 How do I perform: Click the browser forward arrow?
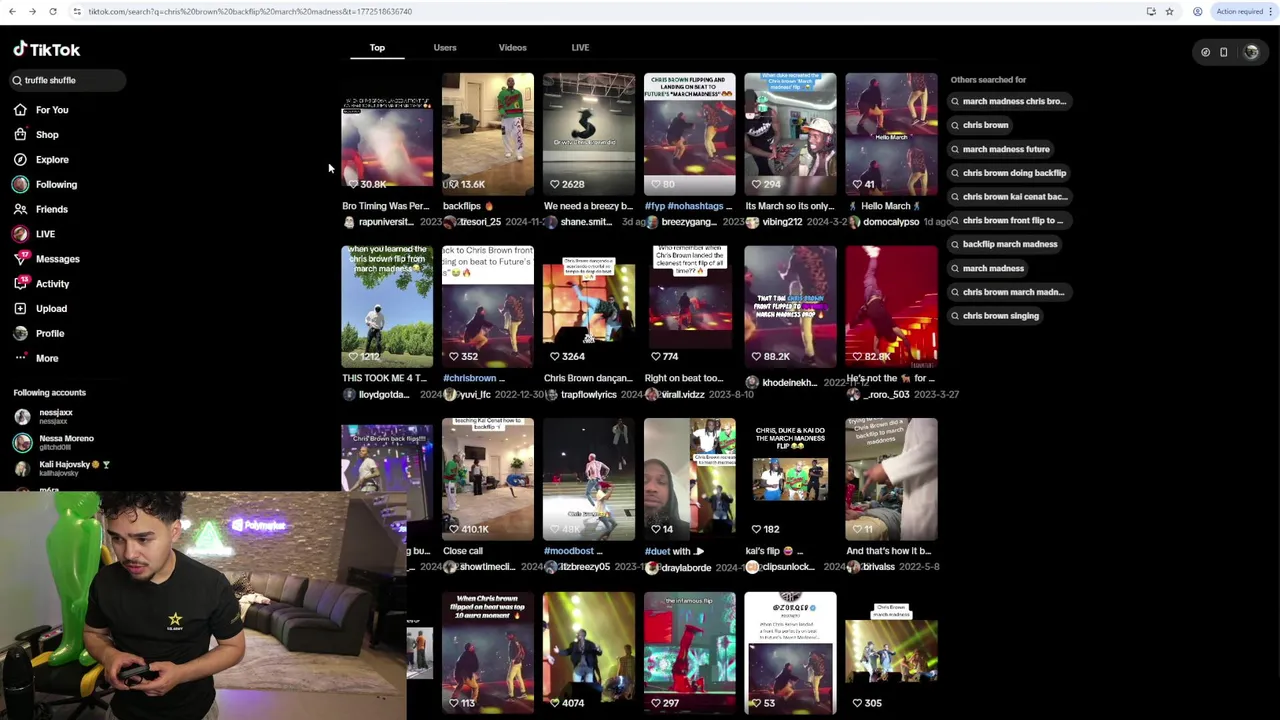(32, 11)
